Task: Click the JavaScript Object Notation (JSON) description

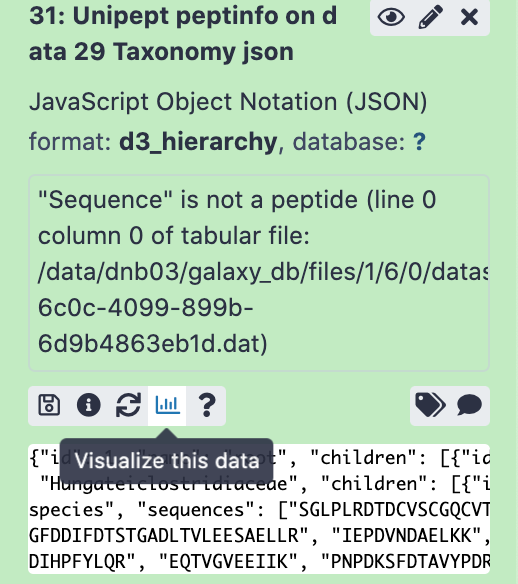Action: coord(228,102)
